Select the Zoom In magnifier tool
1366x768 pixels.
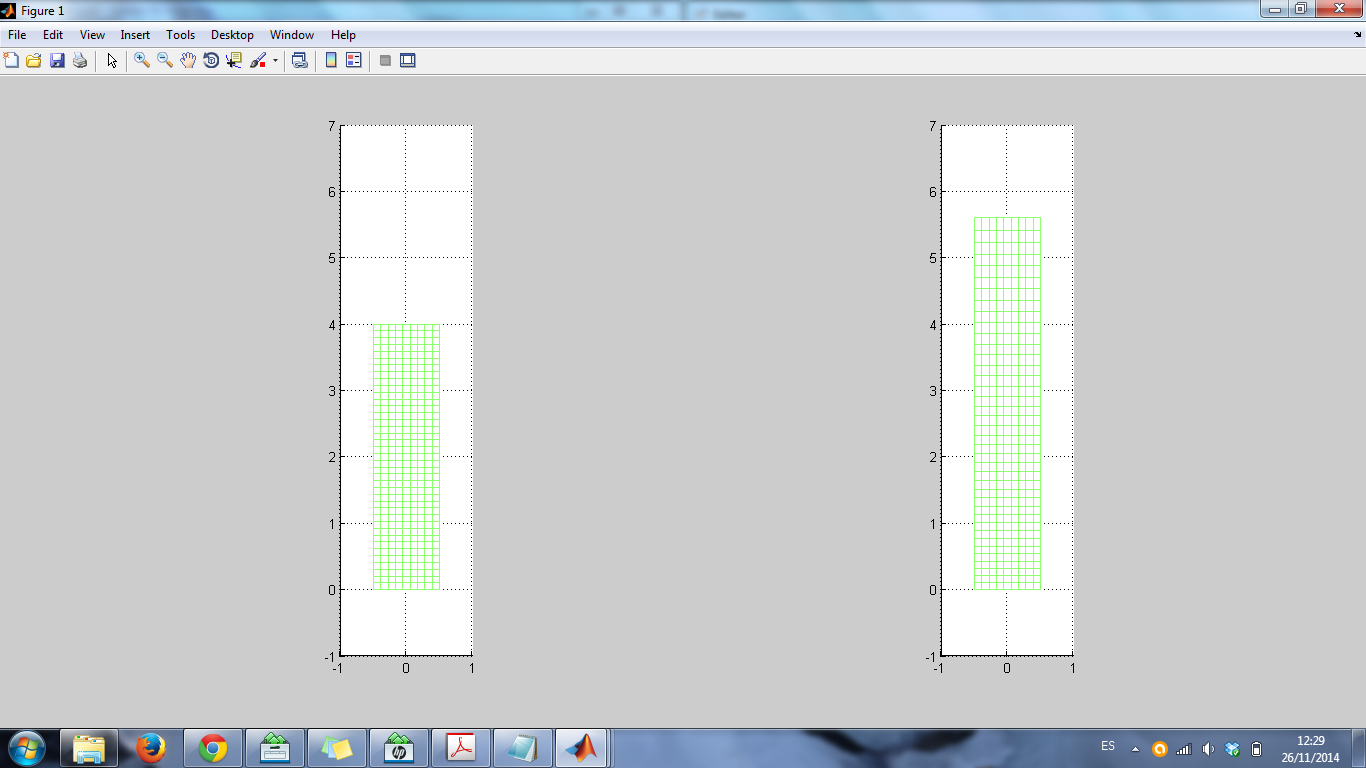(142, 61)
